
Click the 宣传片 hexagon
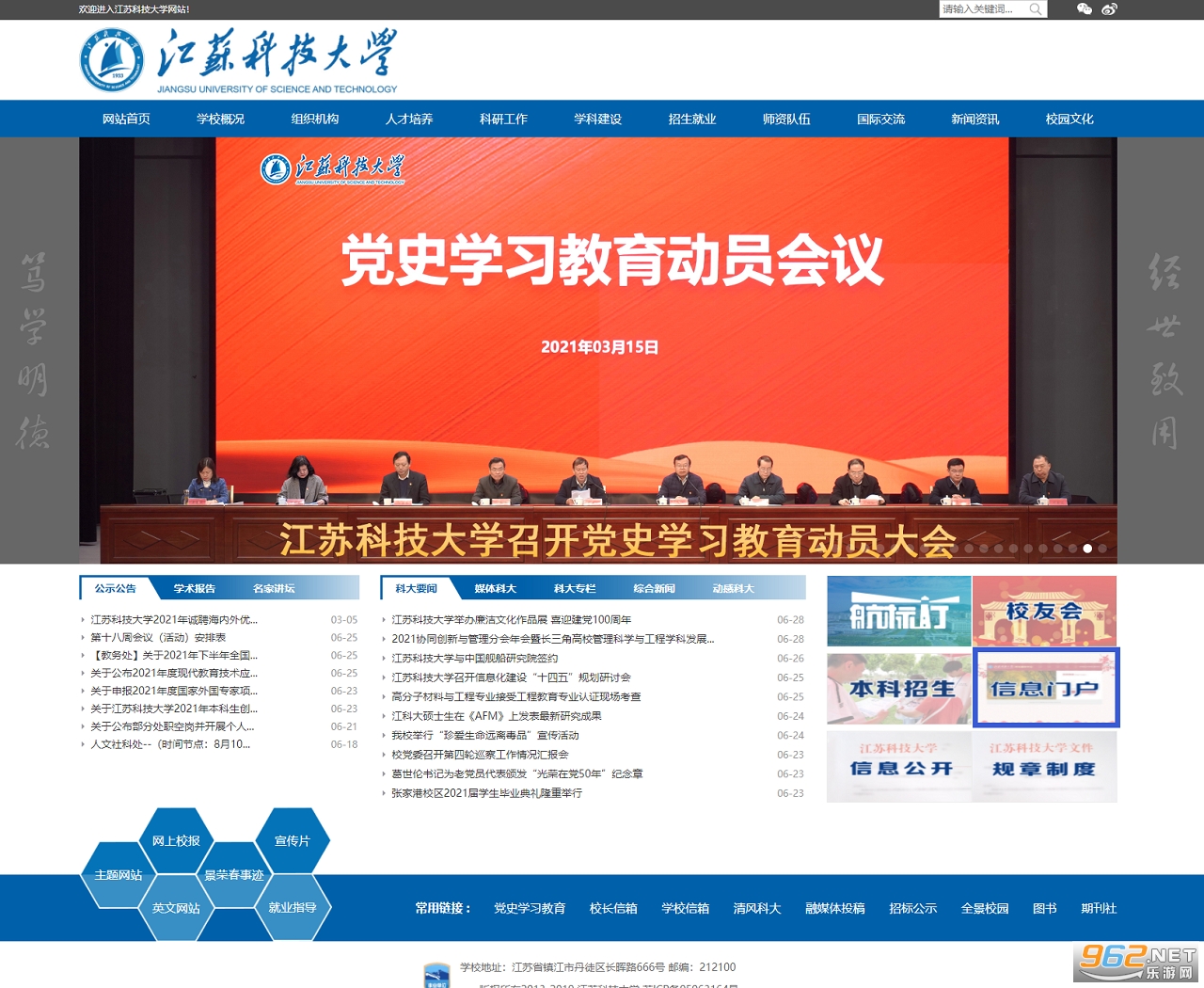pyautogui.click(x=293, y=840)
